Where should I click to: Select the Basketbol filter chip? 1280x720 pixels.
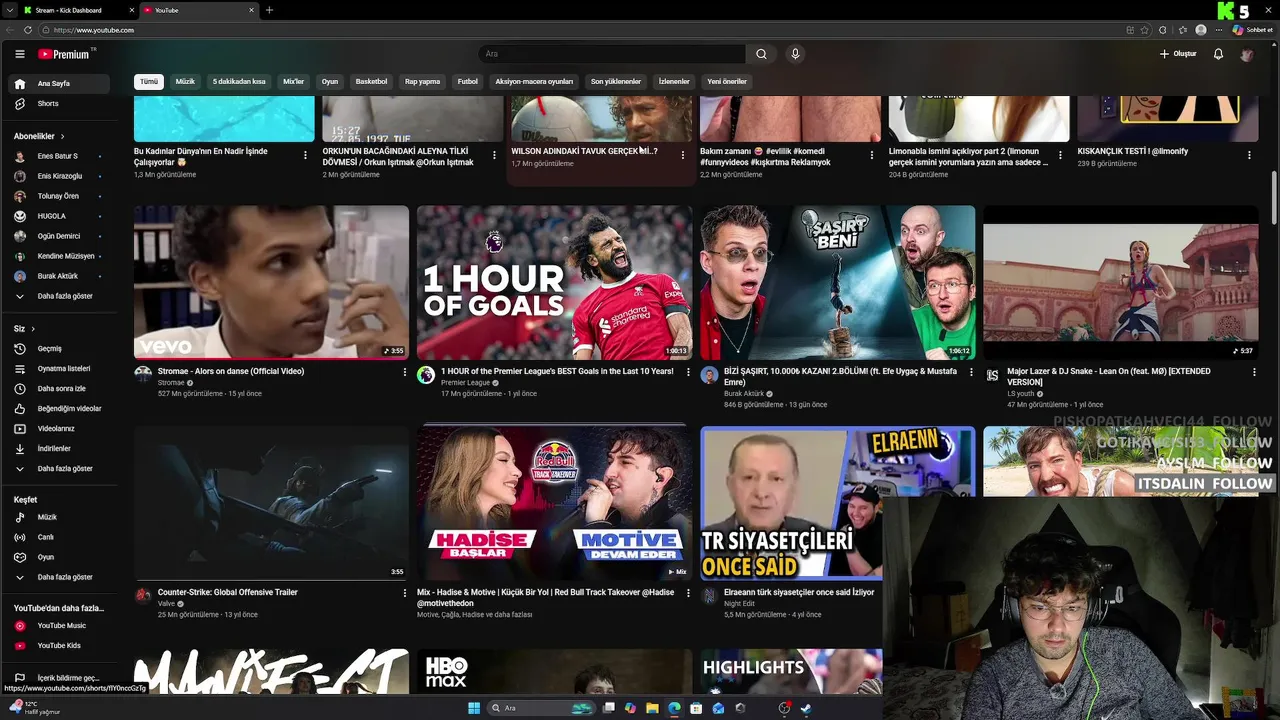coord(371,82)
